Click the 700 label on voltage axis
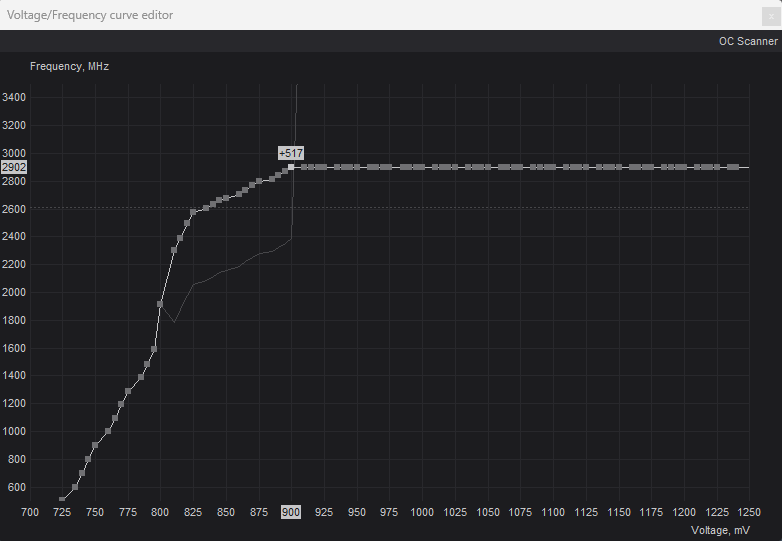This screenshot has height=541, width=782. (x=30, y=512)
